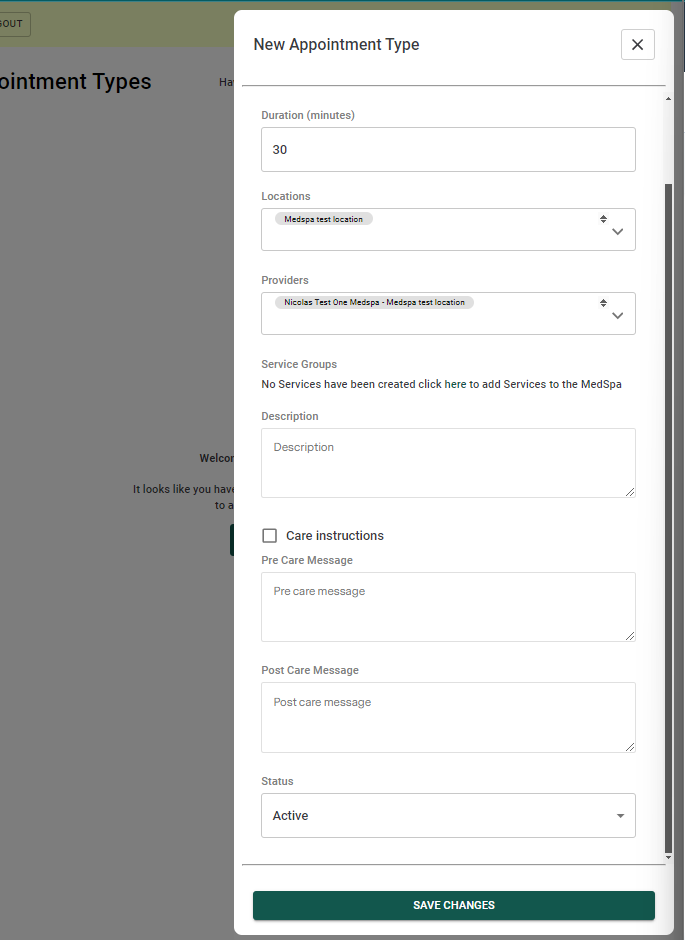Viewport: 685px width, 940px height.
Task: Follow the 'here' link to add Services
Action: [455, 384]
